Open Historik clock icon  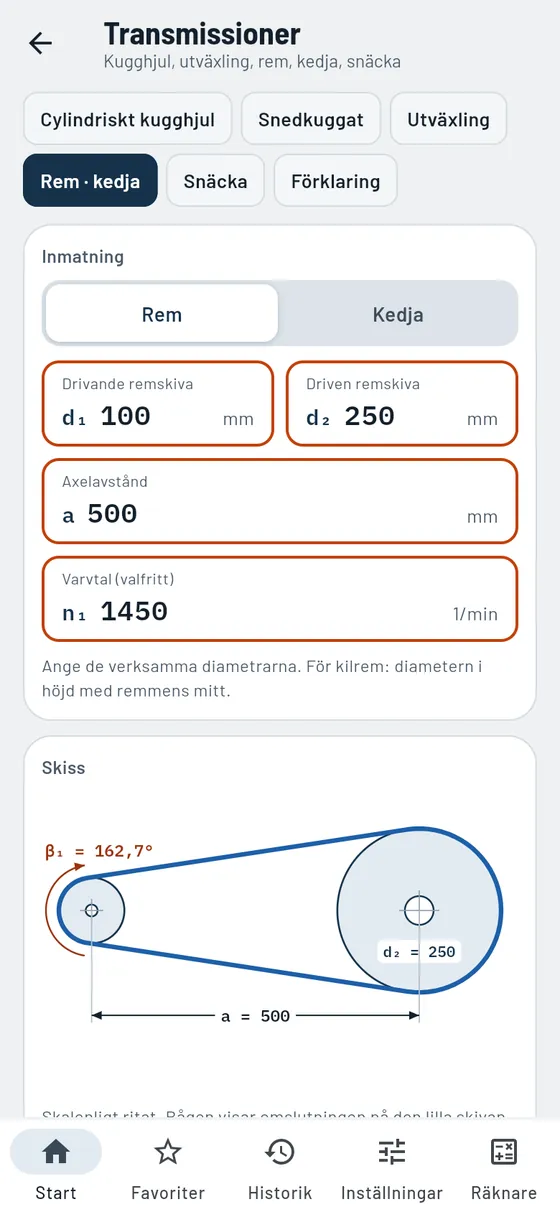pos(280,1152)
